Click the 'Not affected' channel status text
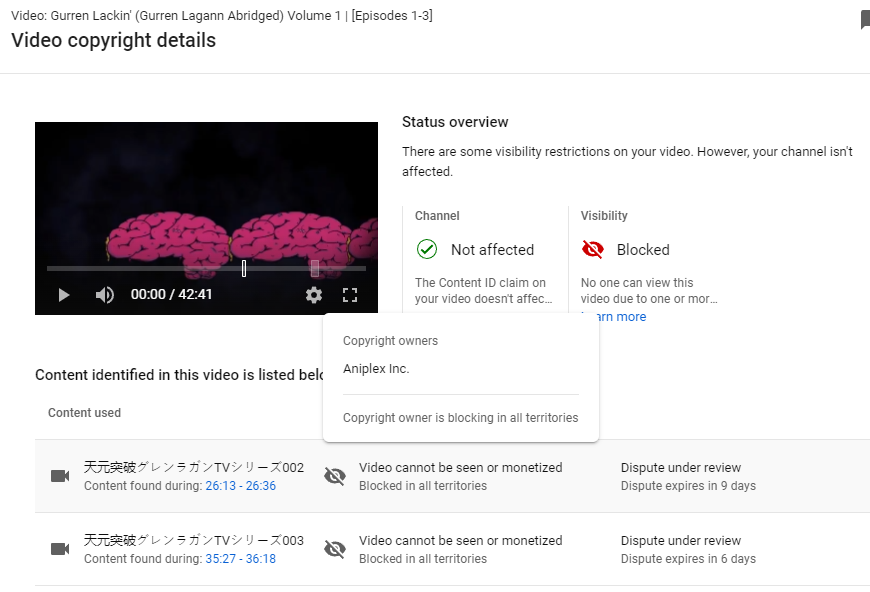Image resolution: width=870 pixels, height=592 pixels. pos(492,250)
